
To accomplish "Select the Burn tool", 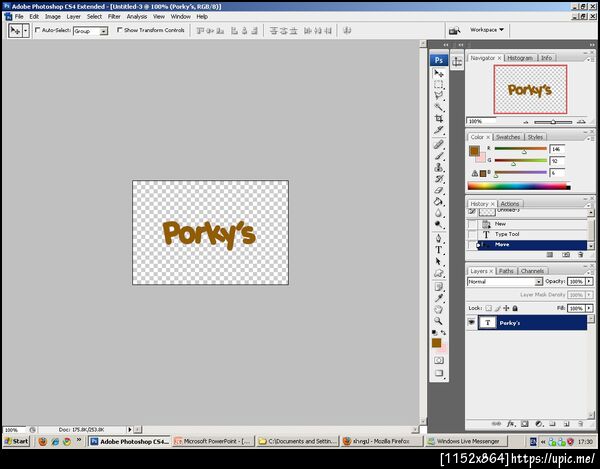I will tap(439, 225).
